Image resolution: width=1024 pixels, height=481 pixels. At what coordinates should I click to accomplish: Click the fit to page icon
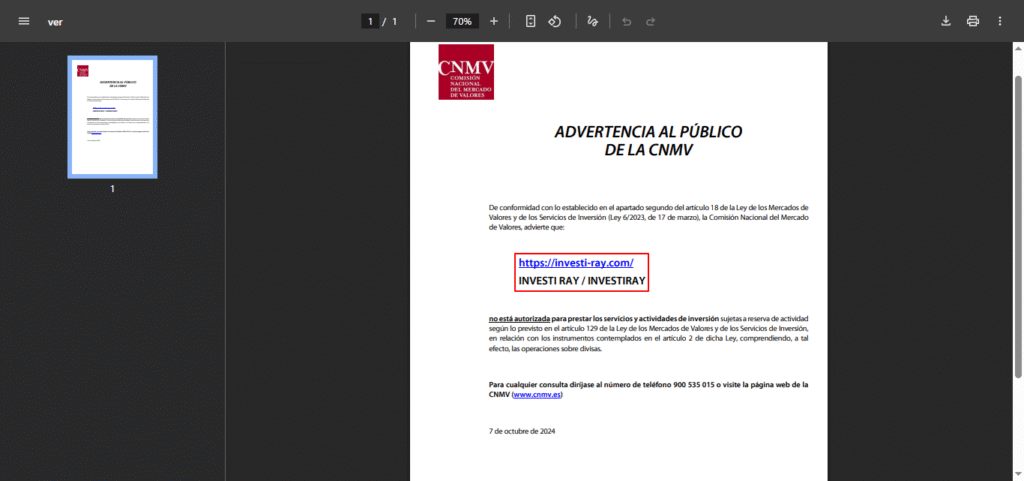click(531, 22)
